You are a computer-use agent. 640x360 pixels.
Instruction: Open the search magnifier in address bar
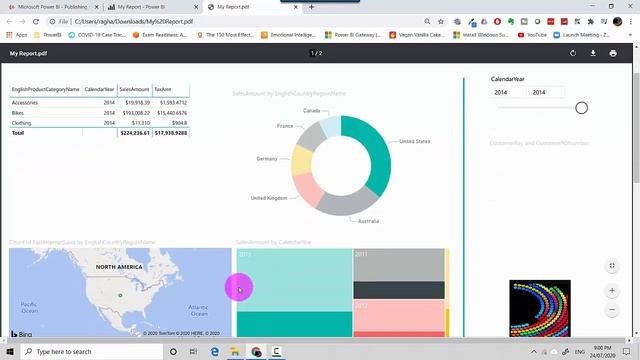(x=427, y=22)
